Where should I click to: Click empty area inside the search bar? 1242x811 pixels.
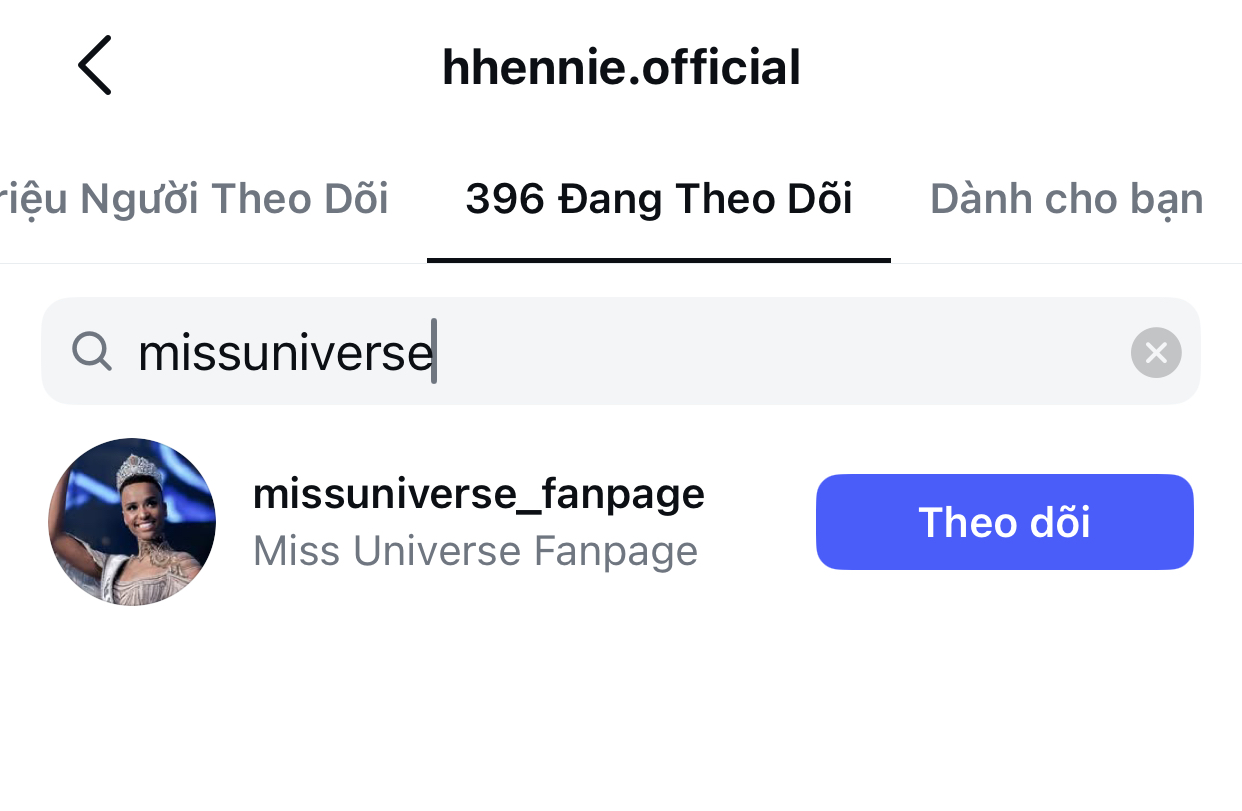[780, 352]
